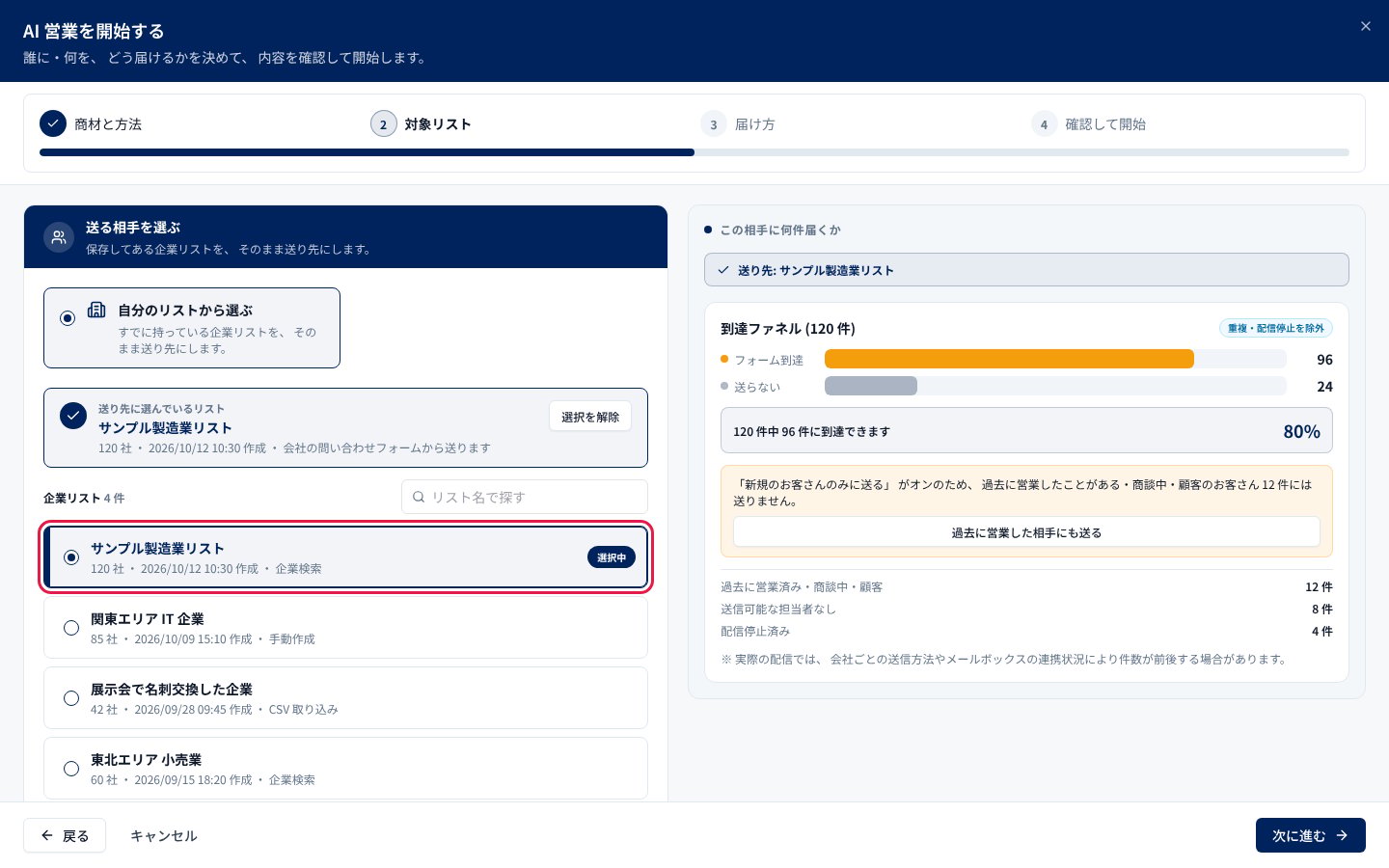This screenshot has height=868, width=1389.
Task: Click the people icon in 送る相手を選ぶ header
Action: pos(59,237)
